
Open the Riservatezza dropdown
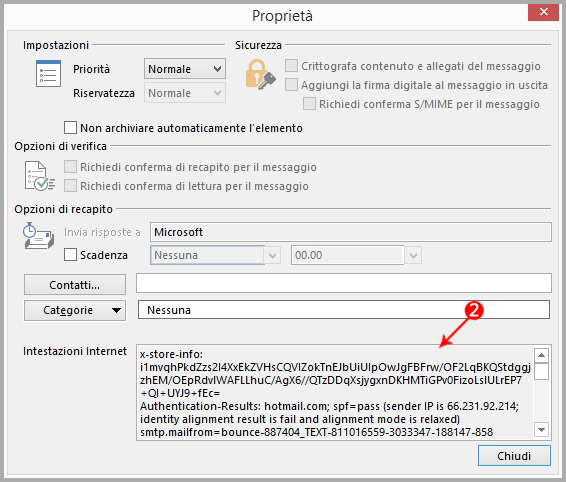(x=185, y=93)
